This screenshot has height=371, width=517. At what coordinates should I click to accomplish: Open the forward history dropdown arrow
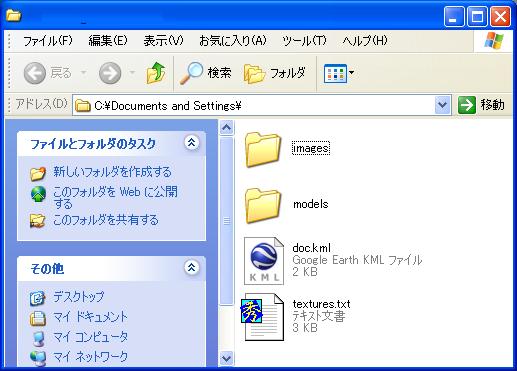[x=132, y=72]
